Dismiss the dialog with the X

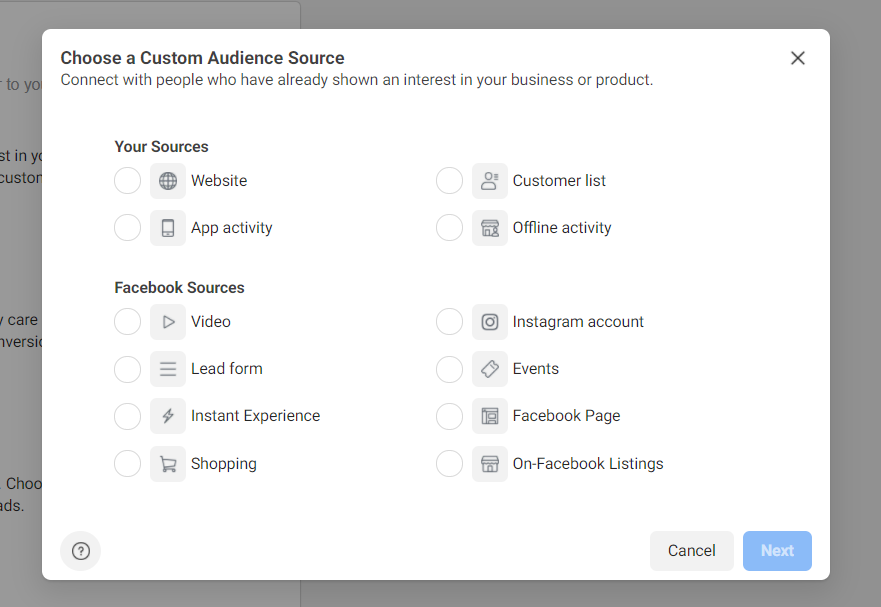797,58
